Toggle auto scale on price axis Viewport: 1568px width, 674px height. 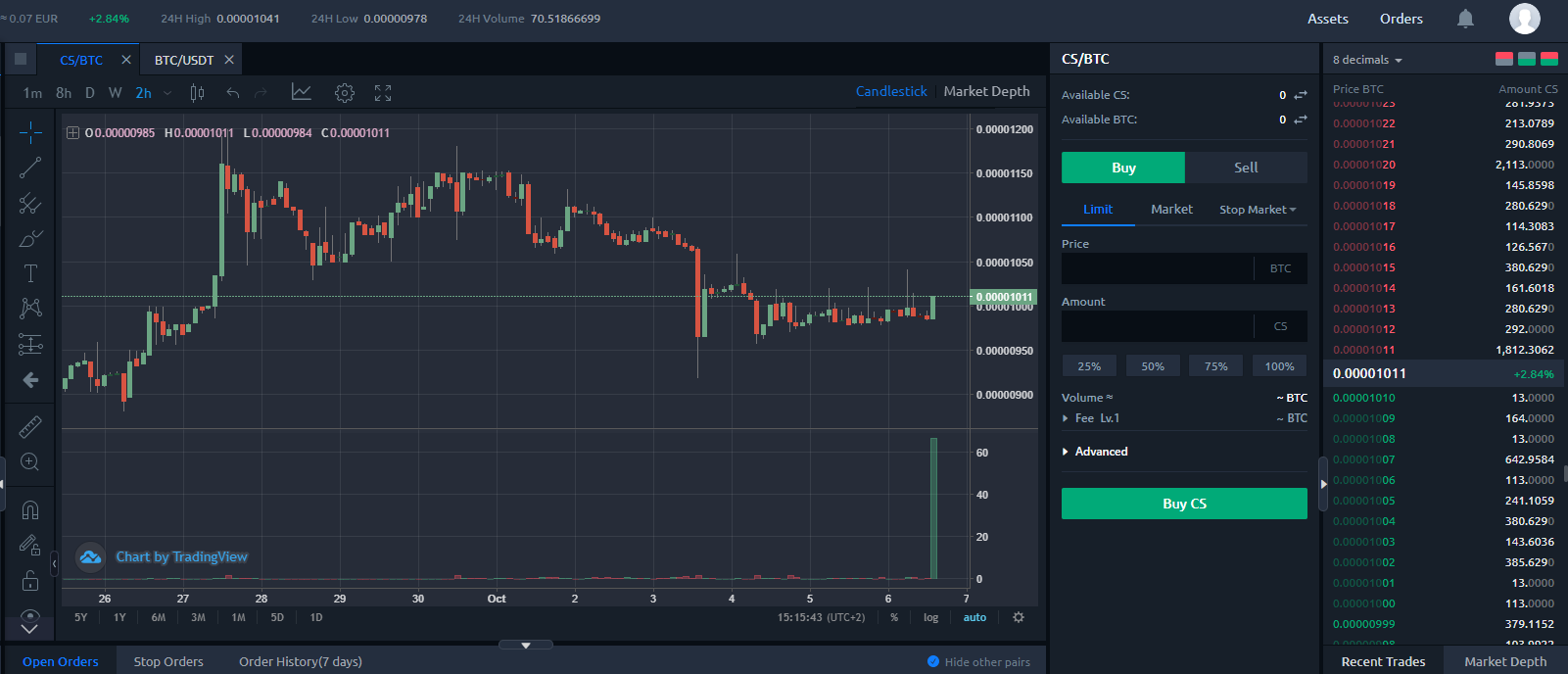974,617
